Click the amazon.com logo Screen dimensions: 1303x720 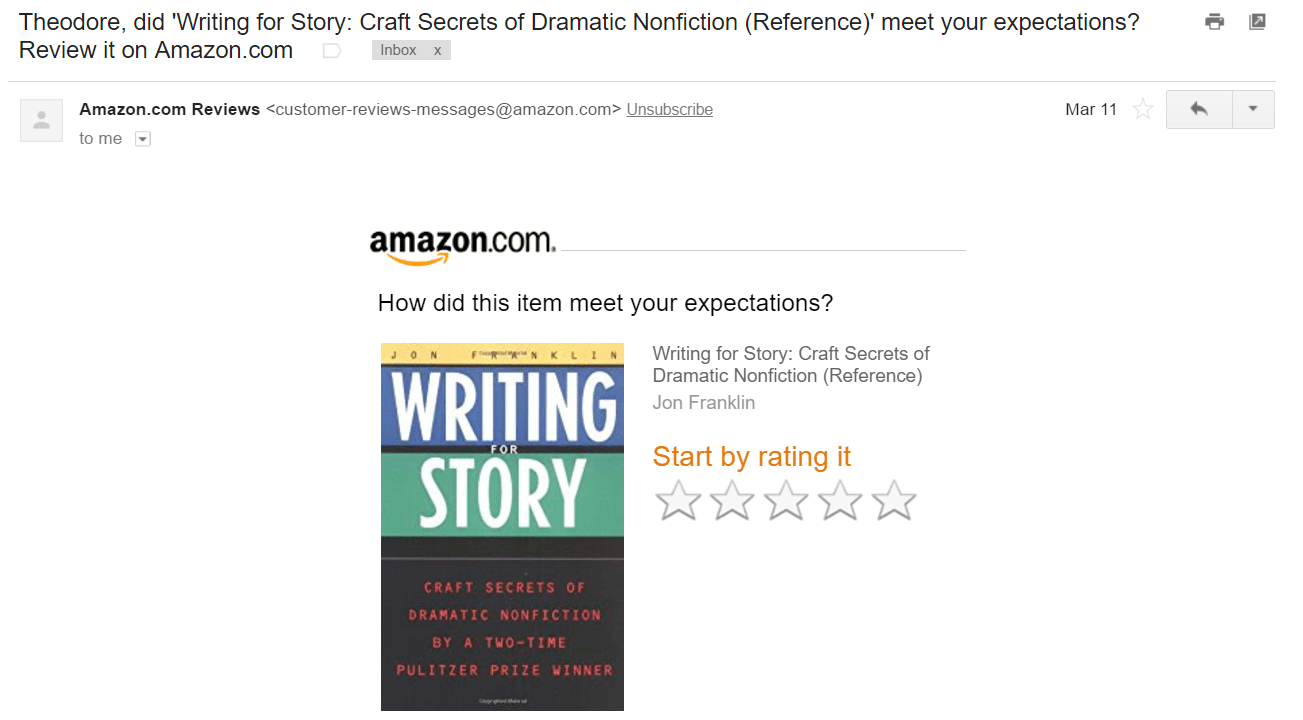[462, 246]
